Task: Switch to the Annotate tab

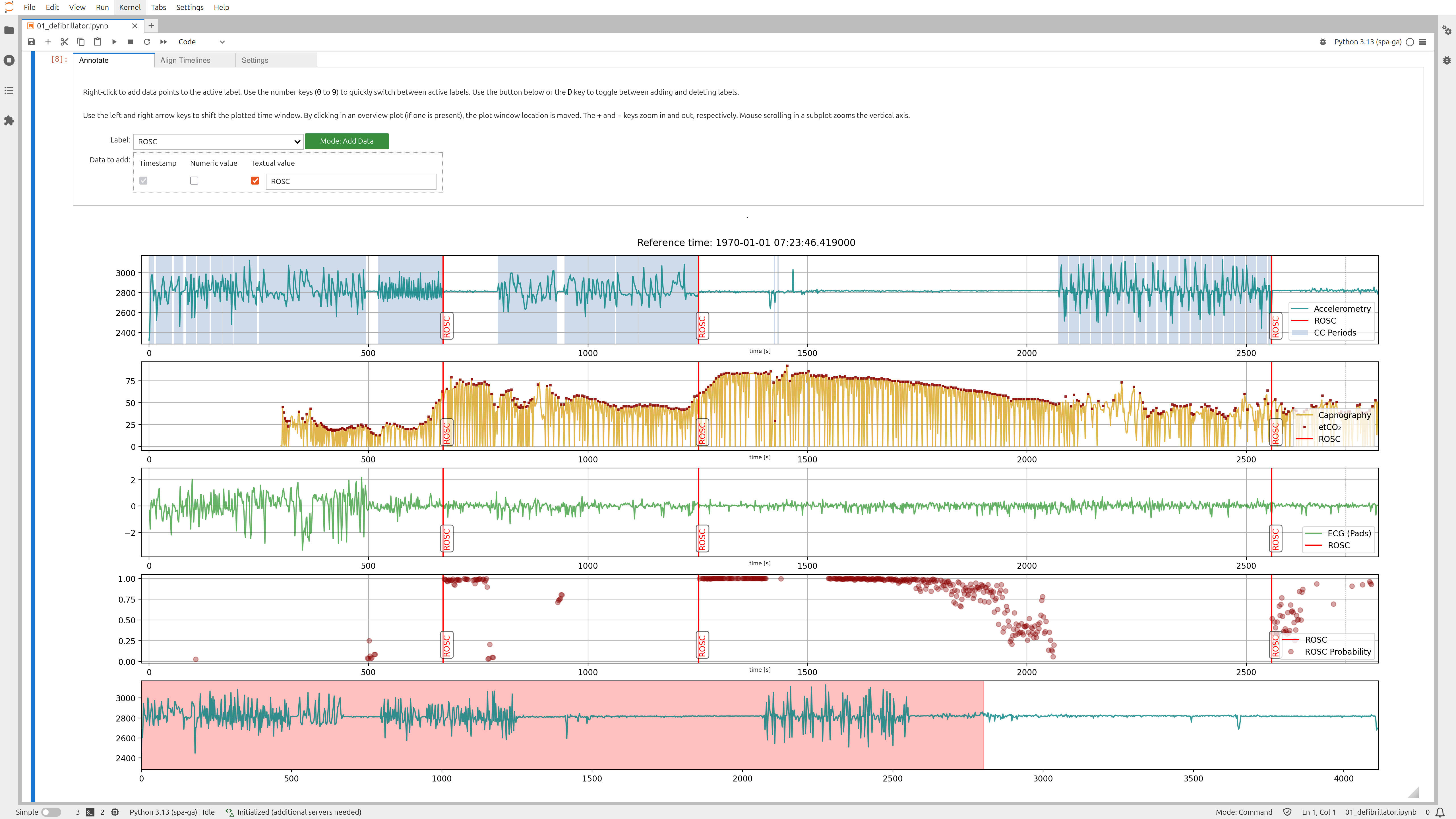Action: pyautogui.click(x=113, y=61)
